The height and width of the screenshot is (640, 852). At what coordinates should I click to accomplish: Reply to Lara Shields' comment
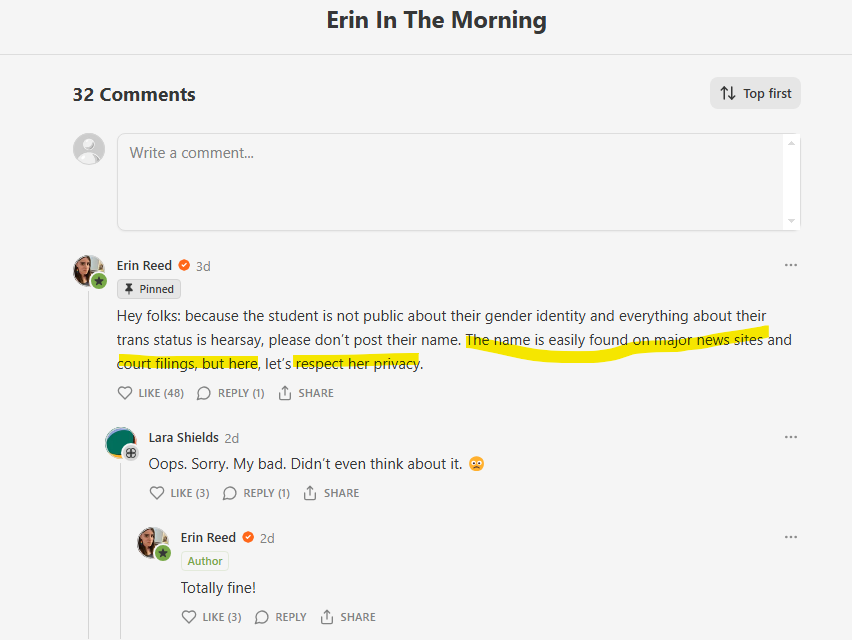(255, 493)
